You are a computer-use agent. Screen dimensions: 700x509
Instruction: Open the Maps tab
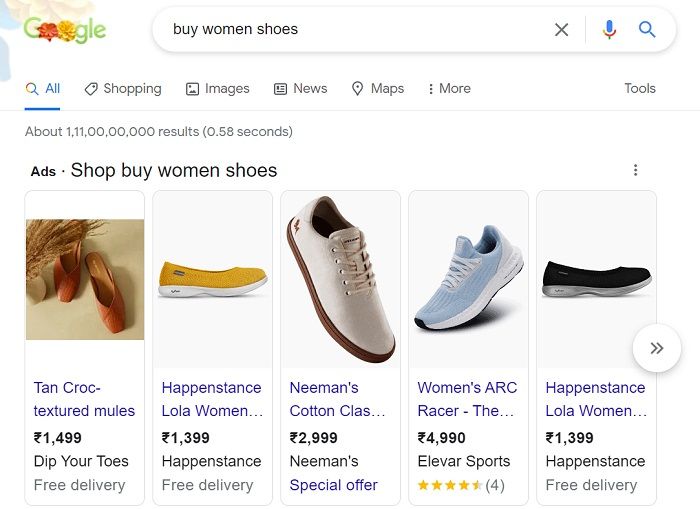[378, 88]
